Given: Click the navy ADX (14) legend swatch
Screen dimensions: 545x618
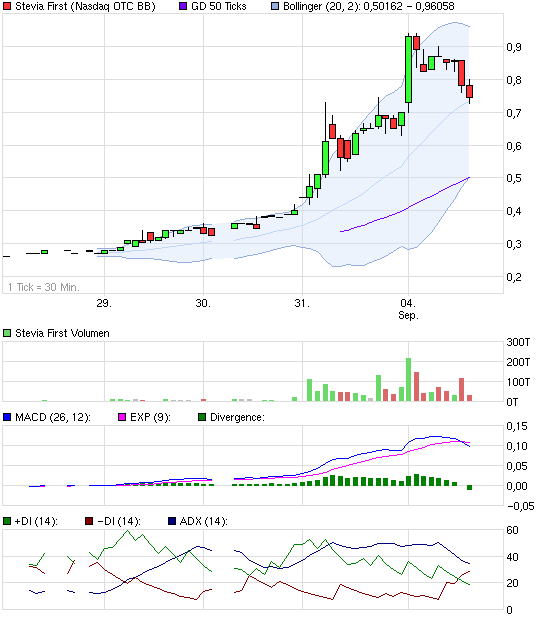Looking at the screenshot, I should coord(172,521).
